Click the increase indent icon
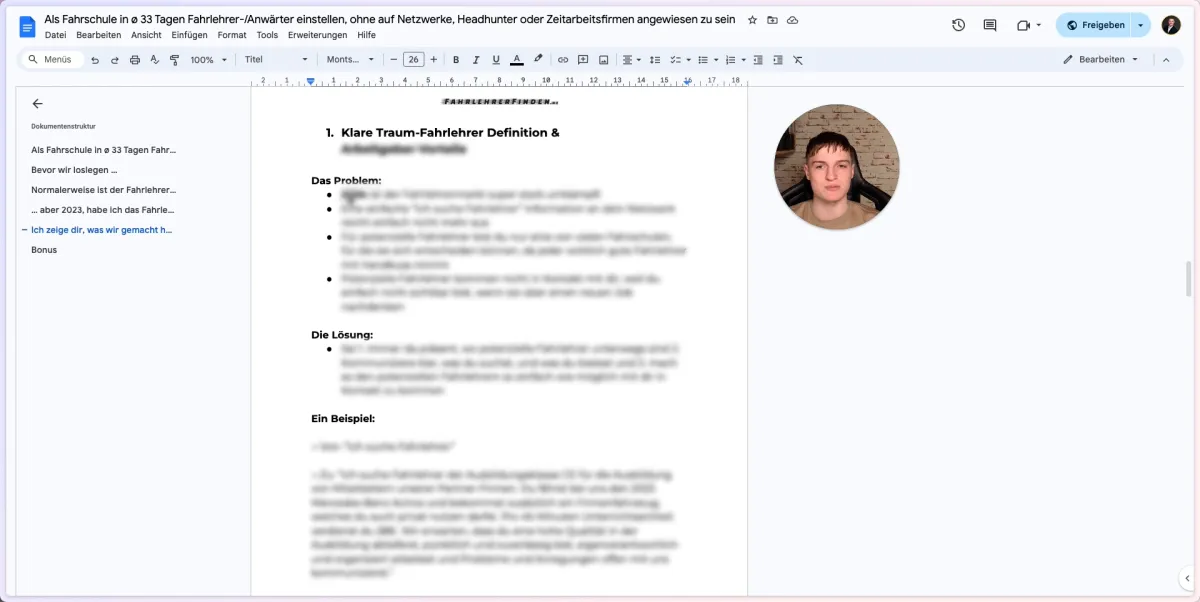 pyautogui.click(x=778, y=60)
